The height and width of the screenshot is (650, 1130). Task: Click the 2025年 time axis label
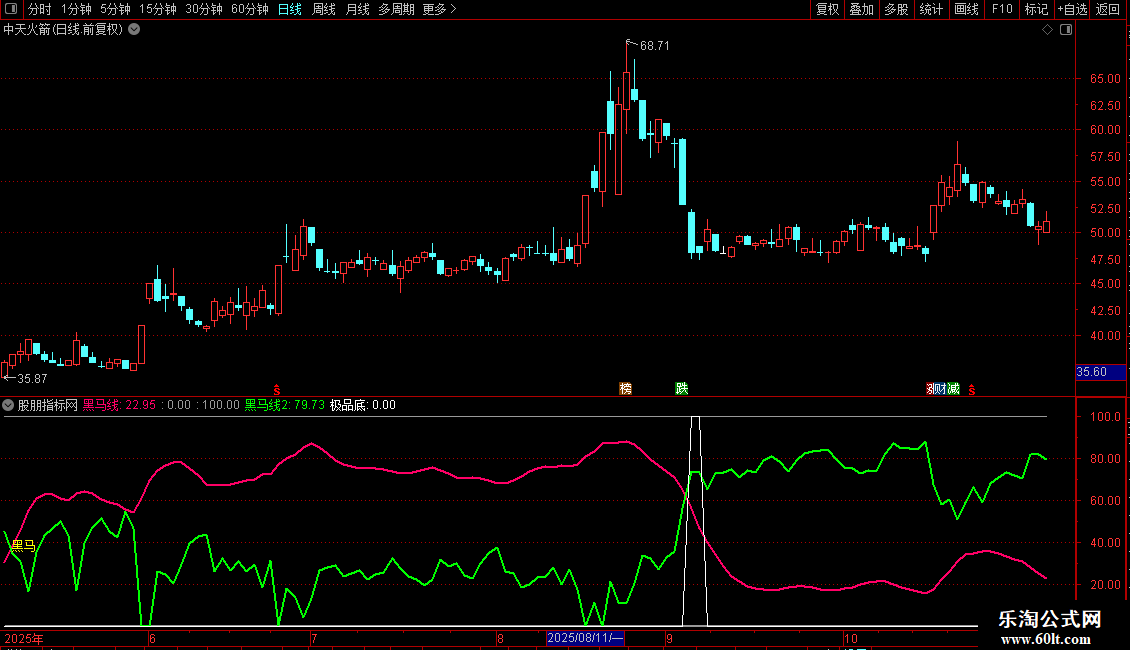tap(24, 638)
